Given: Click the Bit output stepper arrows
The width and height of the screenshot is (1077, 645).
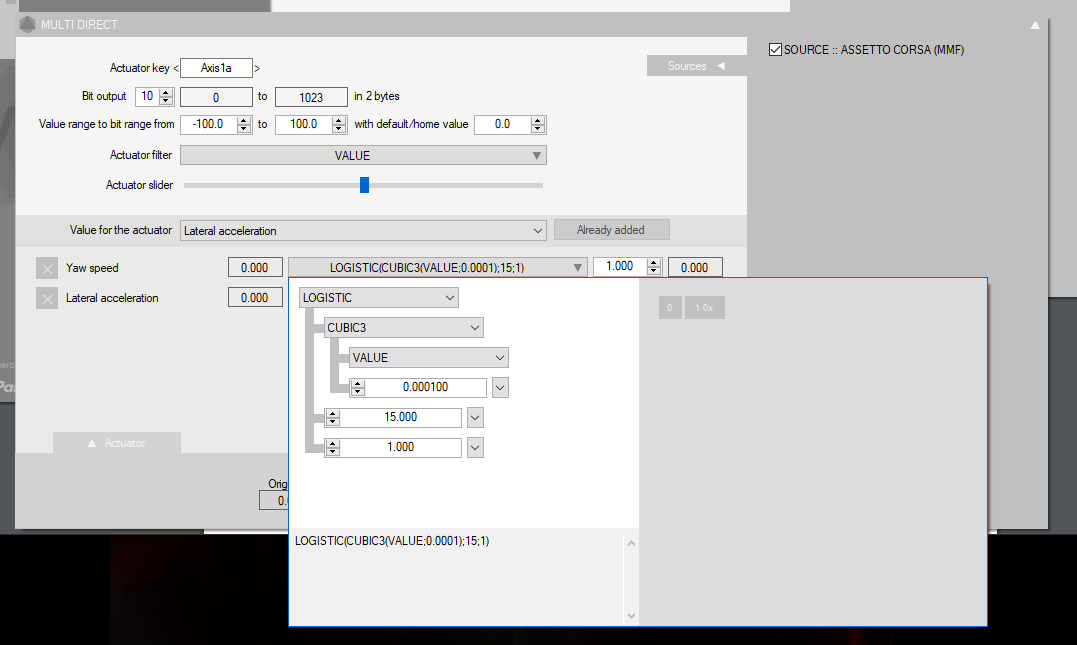Looking at the screenshot, I should click(166, 97).
